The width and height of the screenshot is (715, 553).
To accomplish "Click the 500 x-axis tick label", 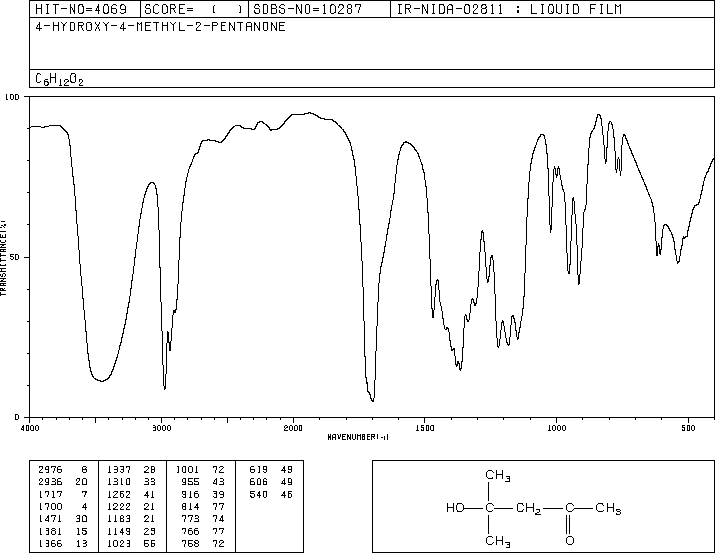I will pos(688,428).
